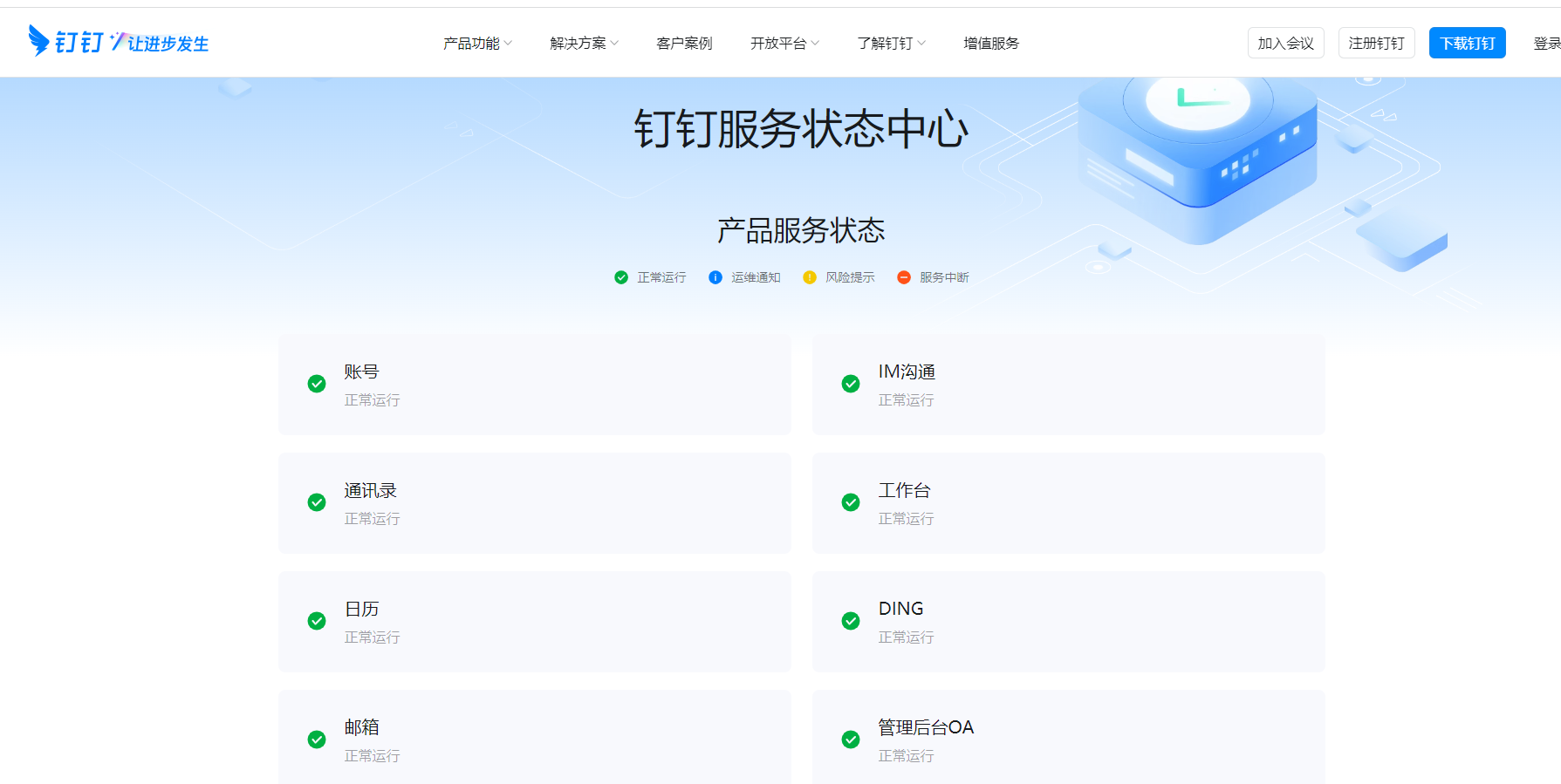Screen dimensions: 1561x784
Task: Click the green check icon beside 日历
Action: (x=317, y=621)
